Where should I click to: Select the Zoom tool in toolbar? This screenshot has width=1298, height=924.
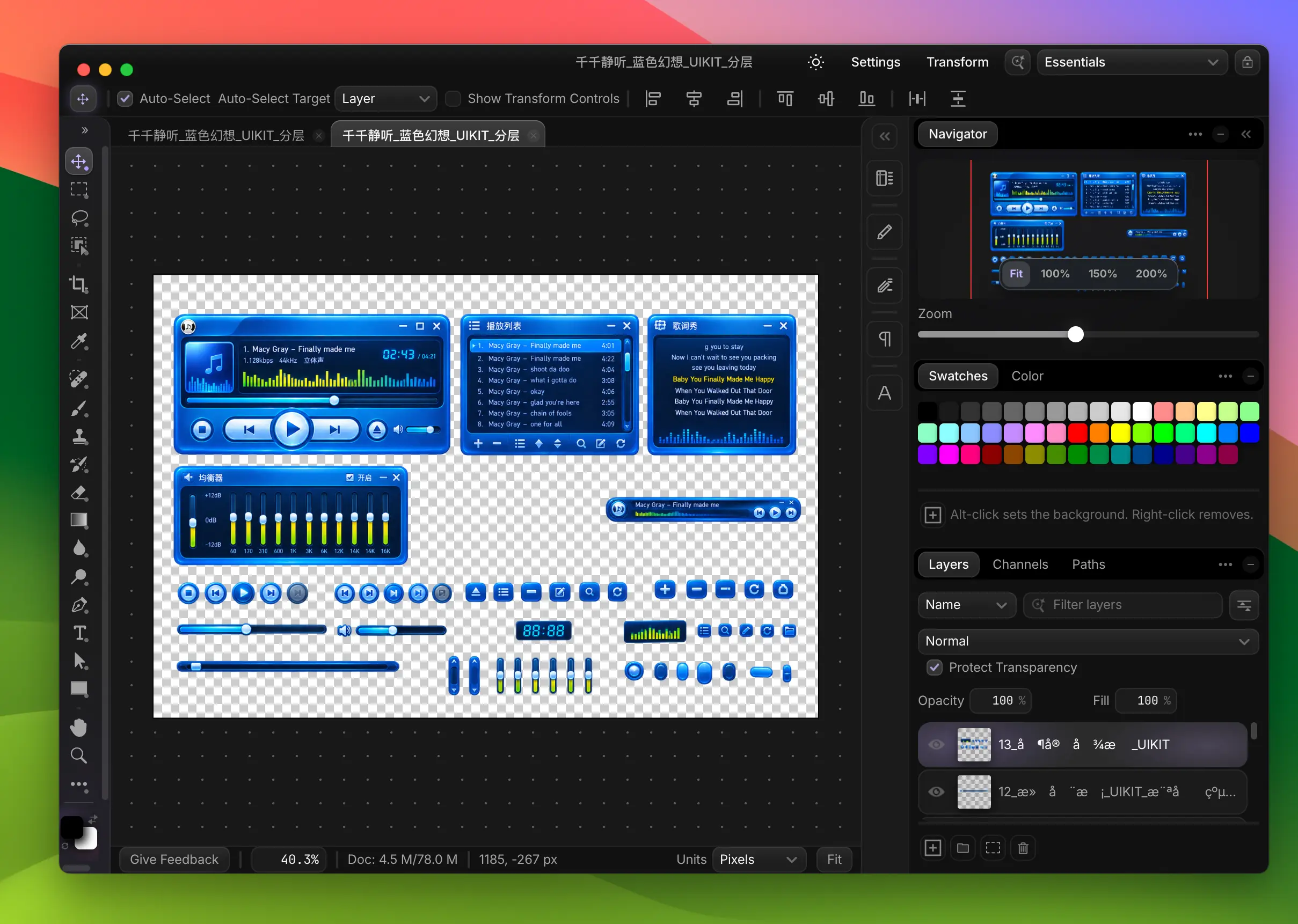pos(79,756)
